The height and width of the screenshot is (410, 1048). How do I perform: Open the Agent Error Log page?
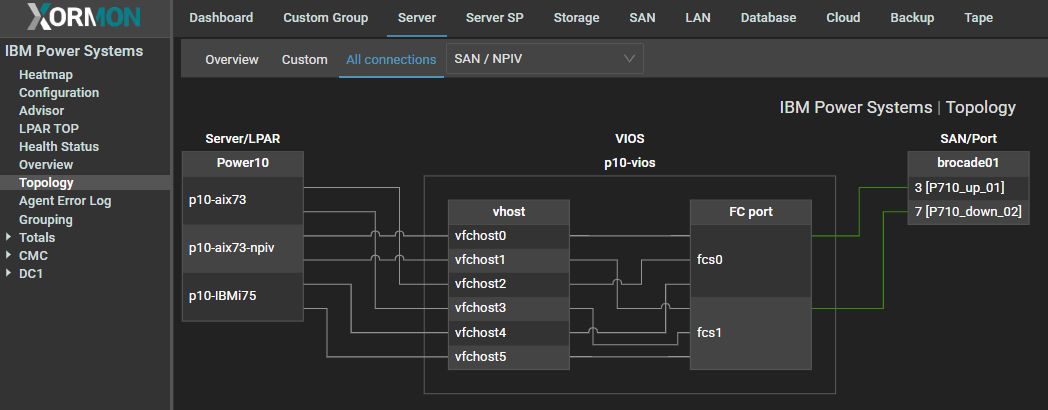pos(65,201)
